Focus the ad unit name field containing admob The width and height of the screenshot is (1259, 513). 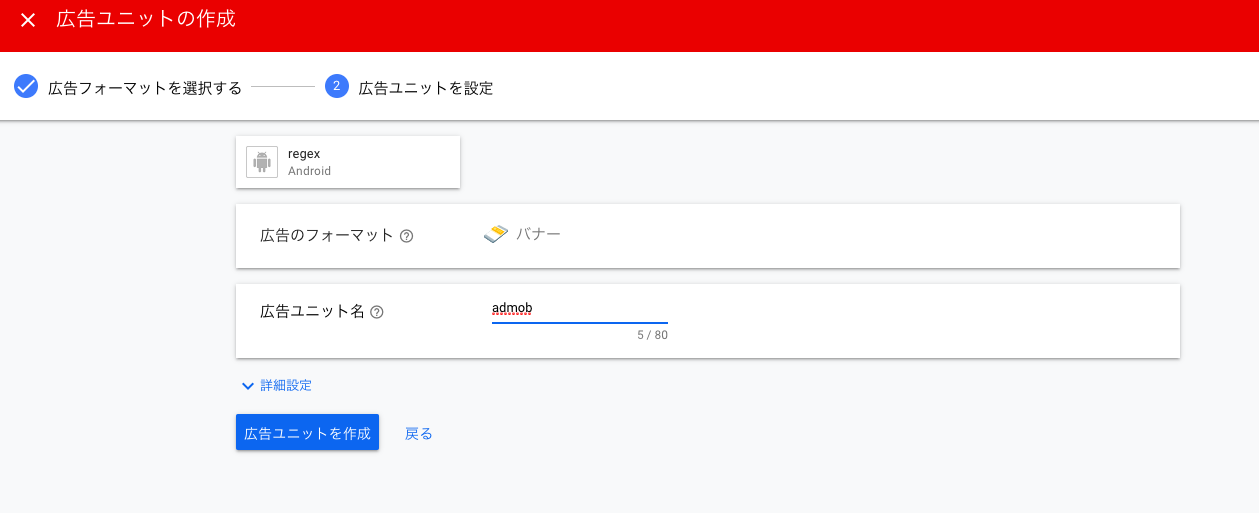pos(580,309)
